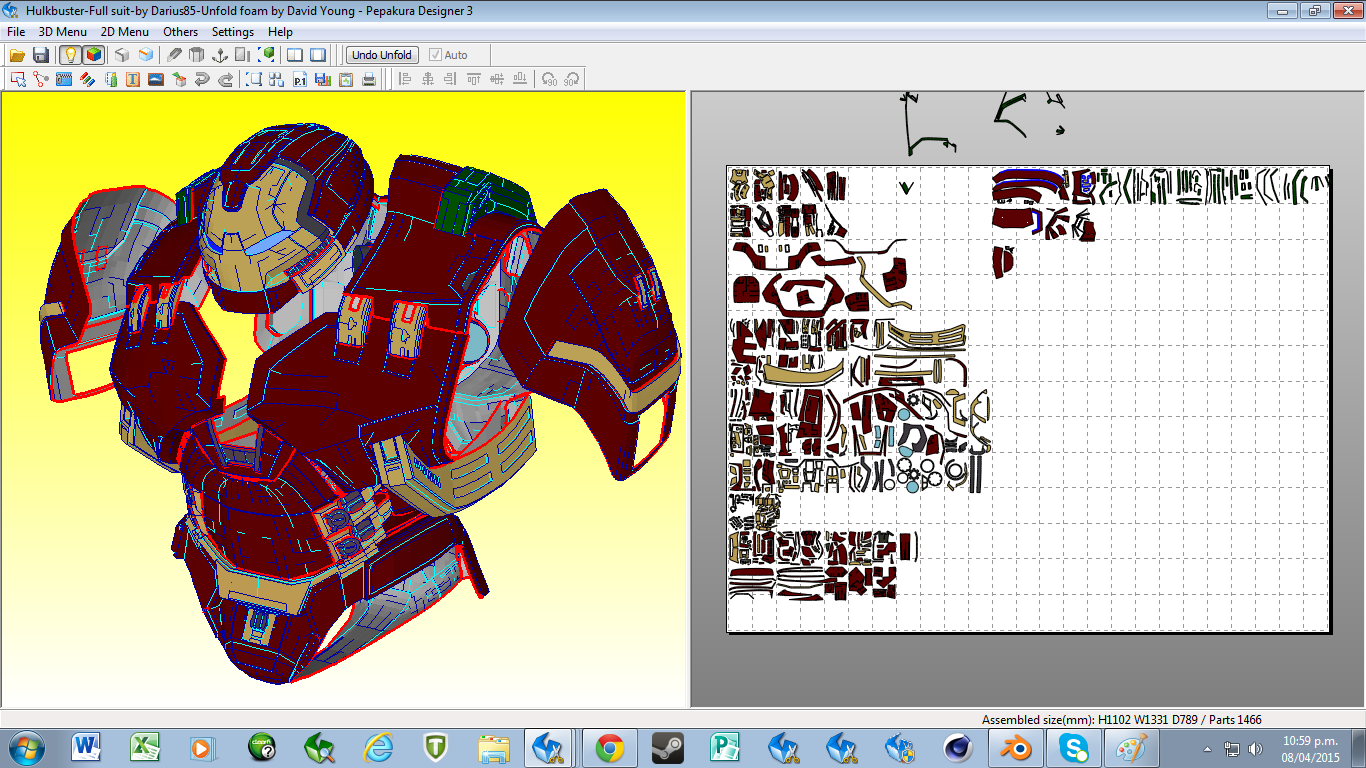Open Microsoft Excel from the taskbar
The height and width of the screenshot is (768, 1366).
click(x=145, y=747)
